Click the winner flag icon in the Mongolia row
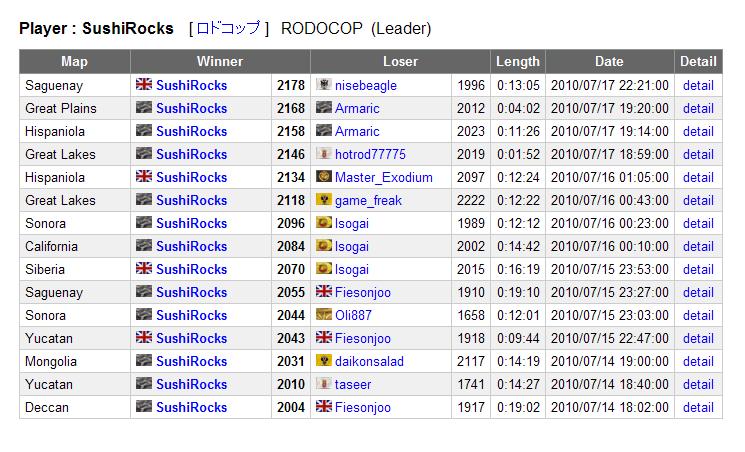This screenshot has height=452, width=745. [x=144, y=361]
